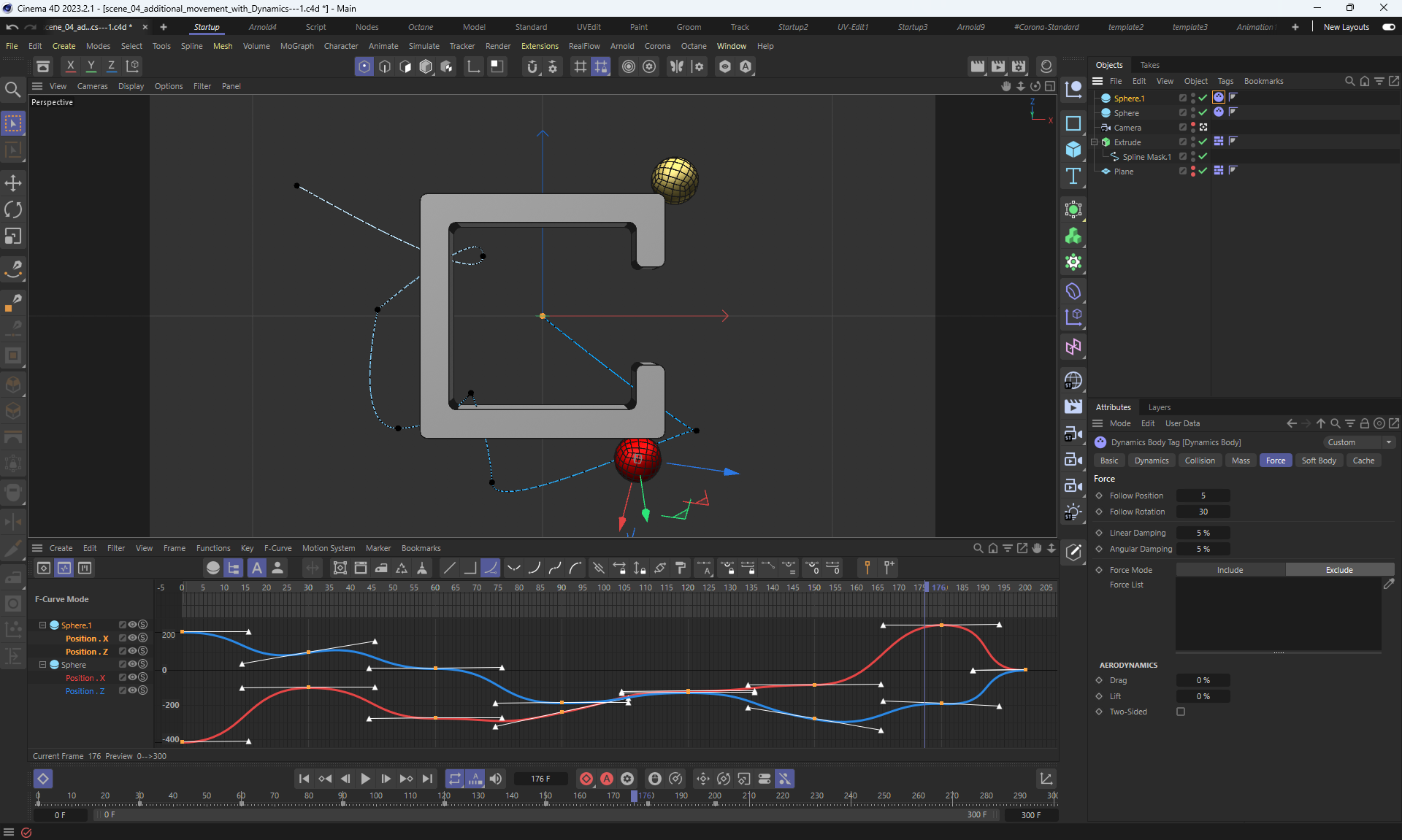This screenshot has height=840, width=1402.
Task: Select the Scale tool in left toolbar
Action: pos(13,236)
